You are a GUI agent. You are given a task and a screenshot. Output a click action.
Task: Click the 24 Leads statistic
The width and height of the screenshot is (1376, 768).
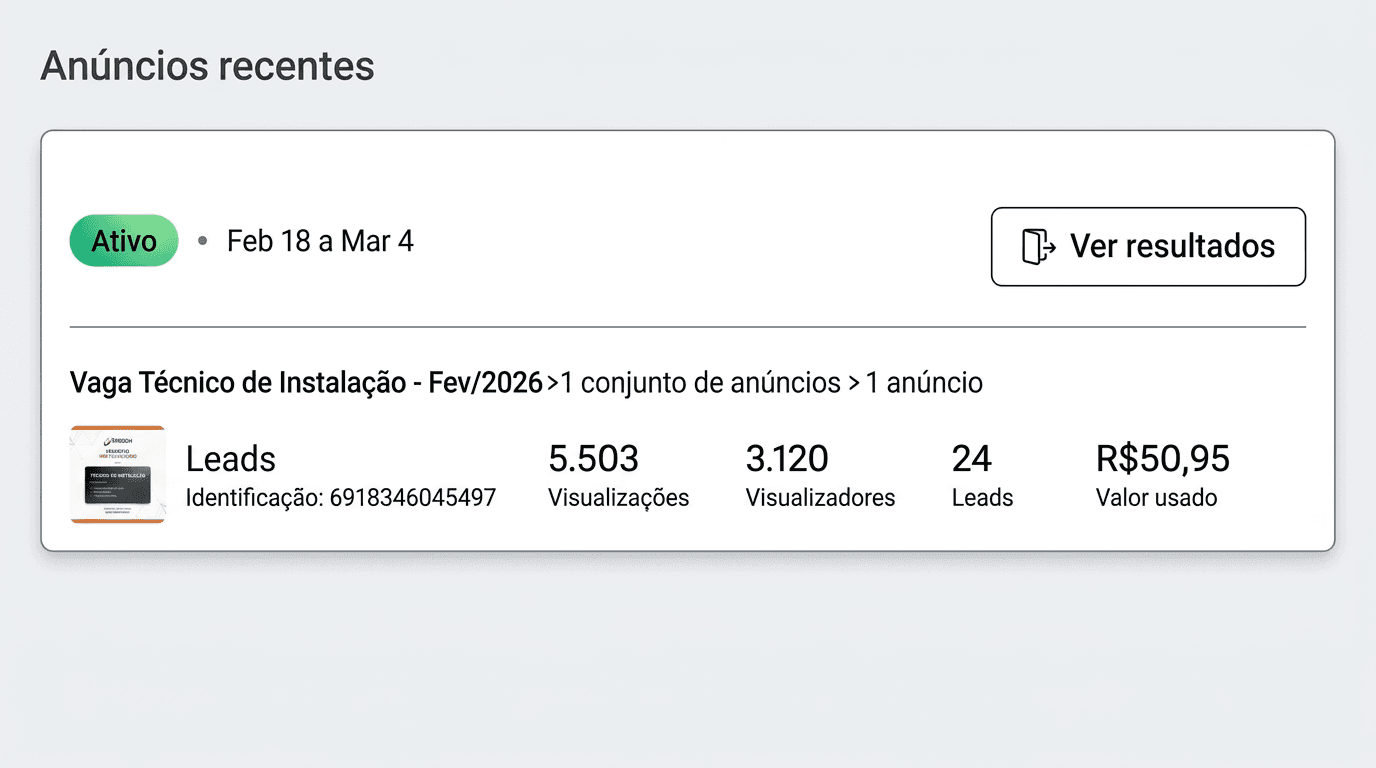tap(970, 458)
